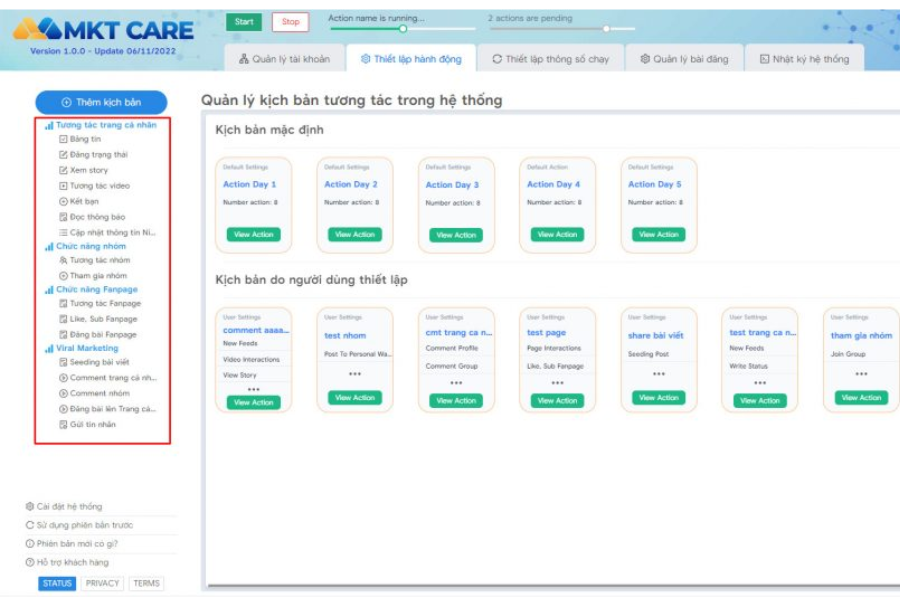Expand ellipsis on cmt trang ca n... card
Screen dimensions: 900x600
click(x=456, y=382)
